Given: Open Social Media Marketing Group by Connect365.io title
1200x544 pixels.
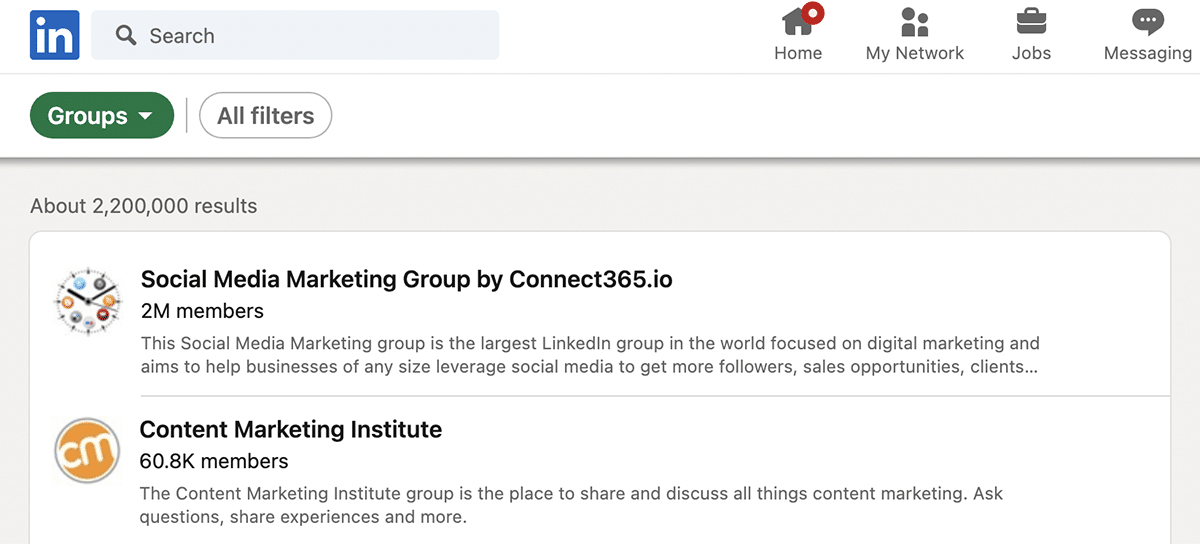Looking at the screenshot, I should click(406, 279).
